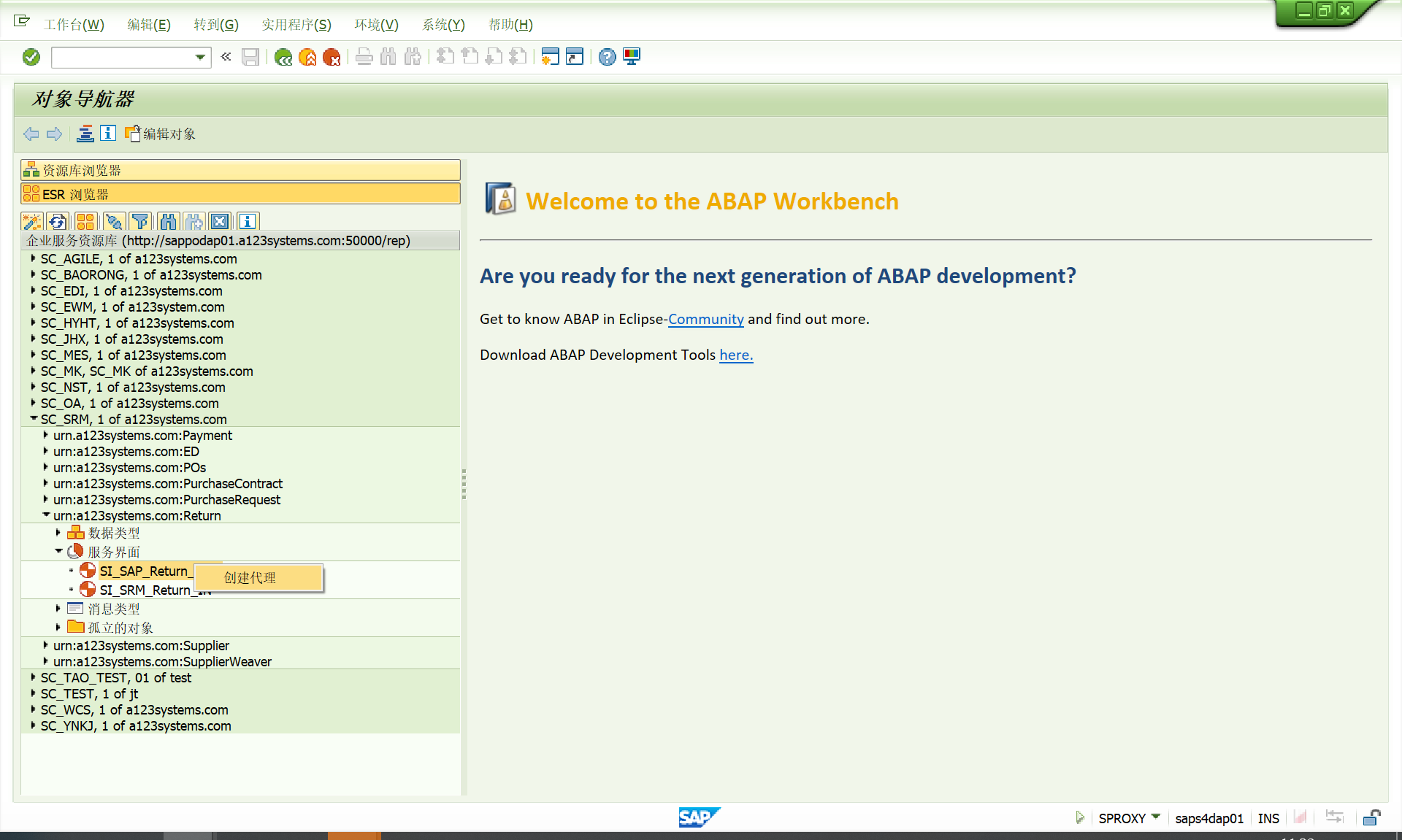Click the 编辑对象 button

point(161,134)
